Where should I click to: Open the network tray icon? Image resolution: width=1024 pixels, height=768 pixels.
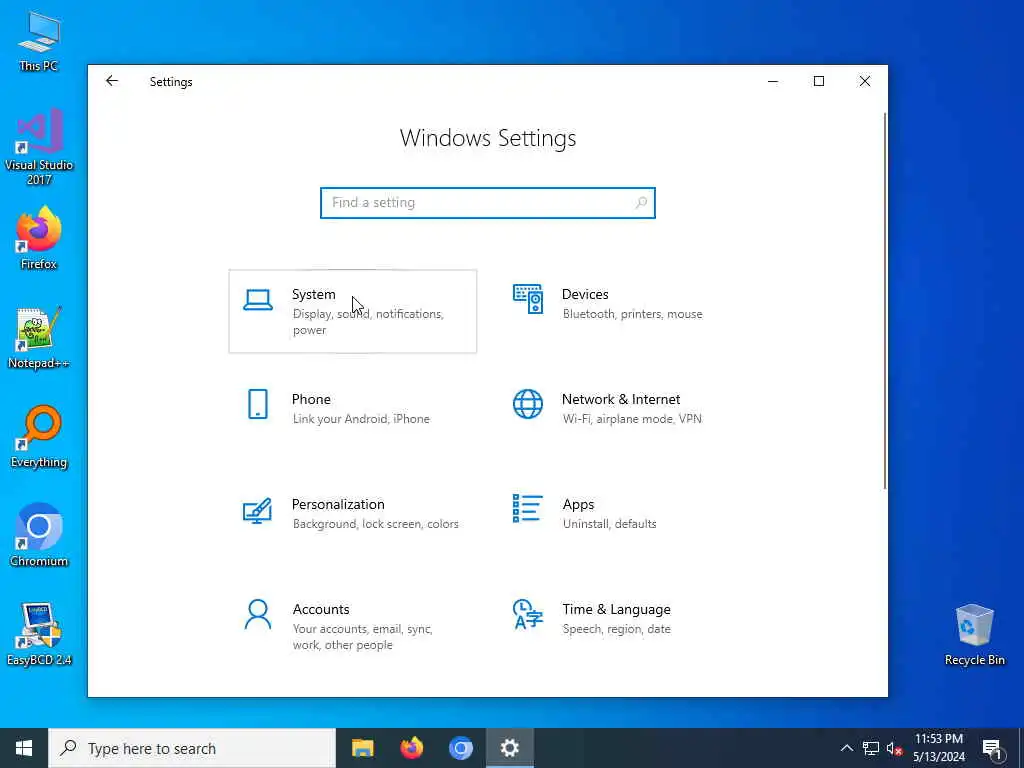[871, 748]
